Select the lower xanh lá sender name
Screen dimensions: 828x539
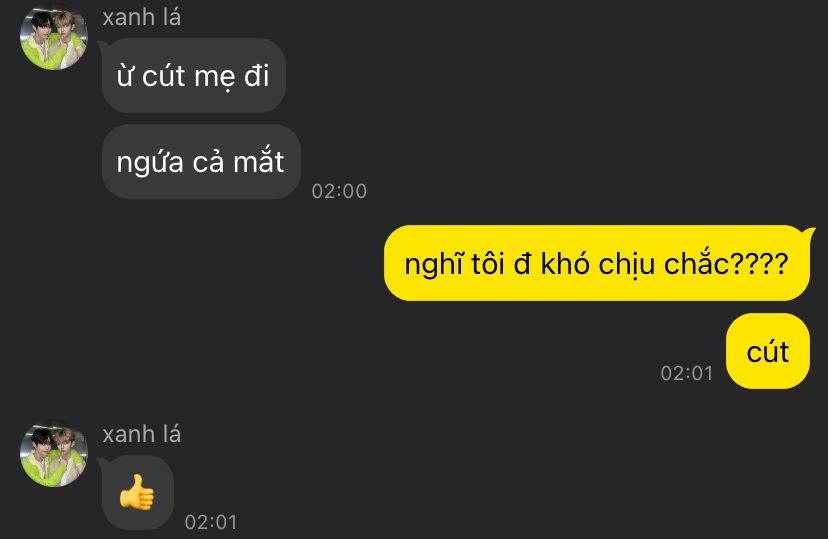point(142,434)
